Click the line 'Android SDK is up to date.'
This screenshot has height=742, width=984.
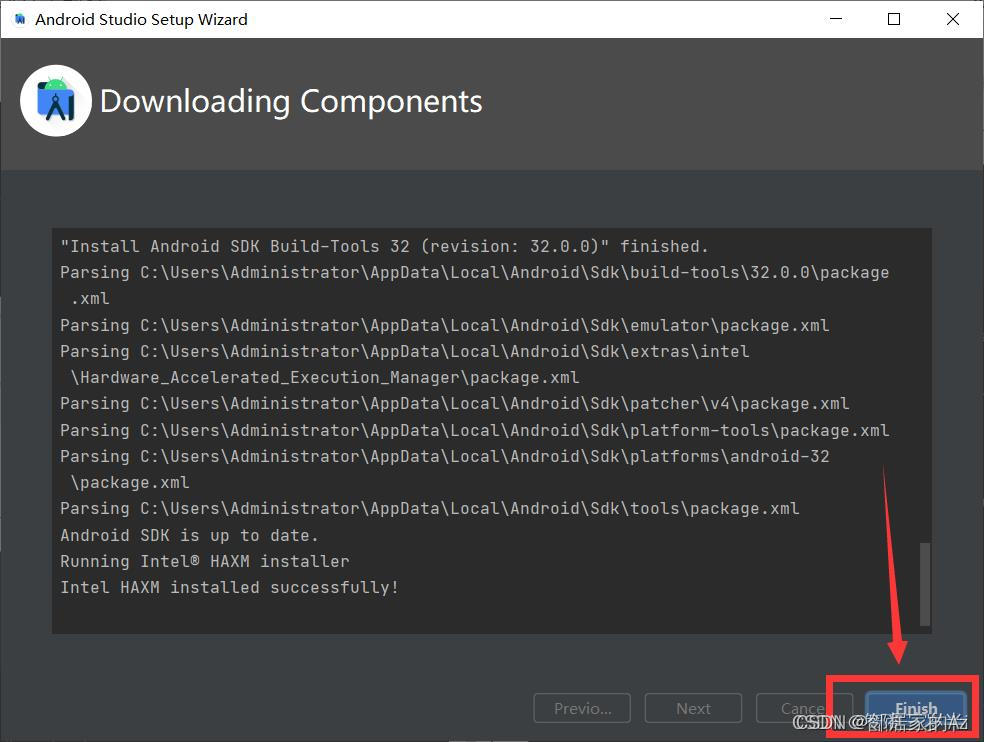tap(190, 535)
